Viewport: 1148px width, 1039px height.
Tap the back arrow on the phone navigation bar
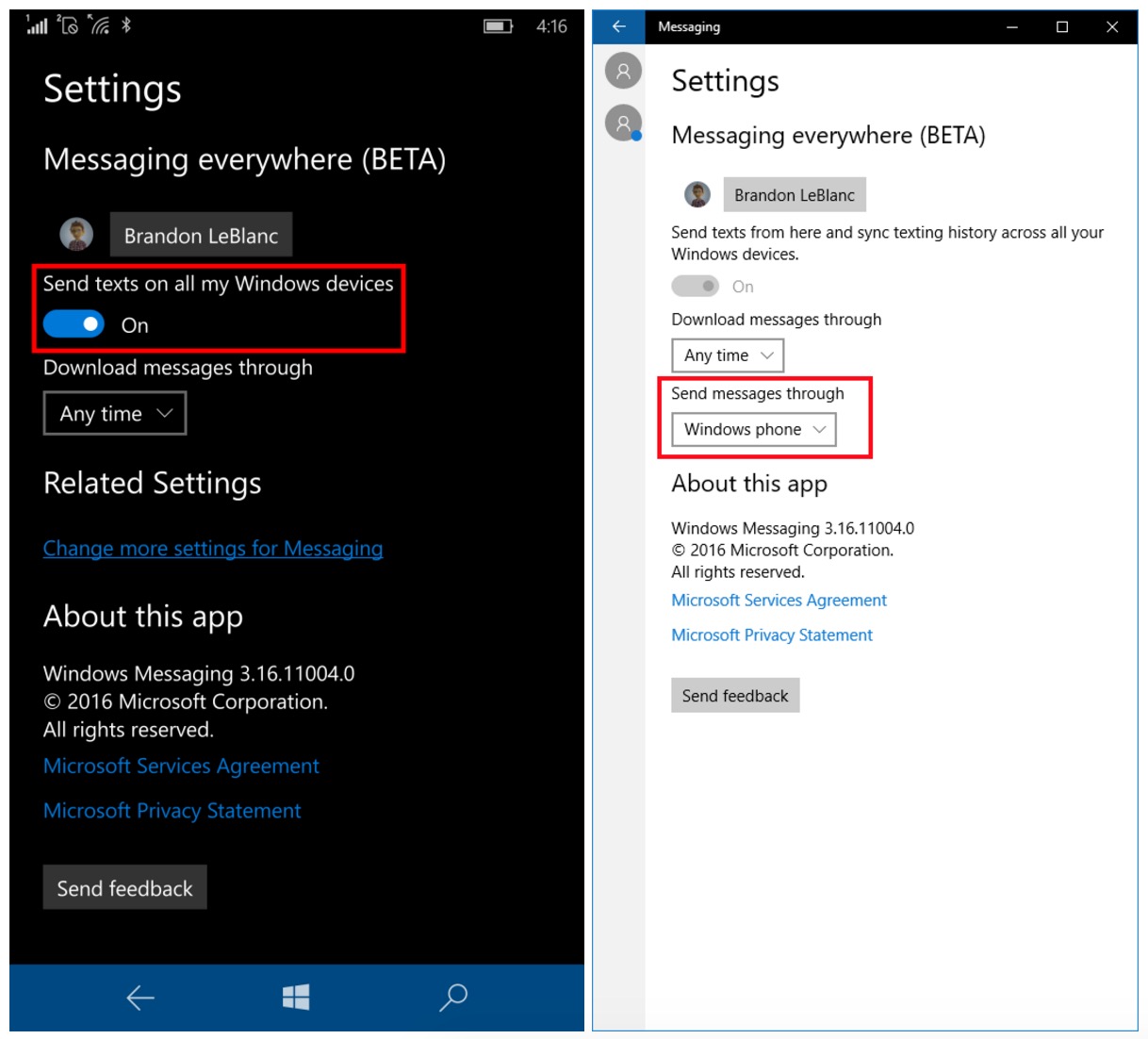point(138,997)
